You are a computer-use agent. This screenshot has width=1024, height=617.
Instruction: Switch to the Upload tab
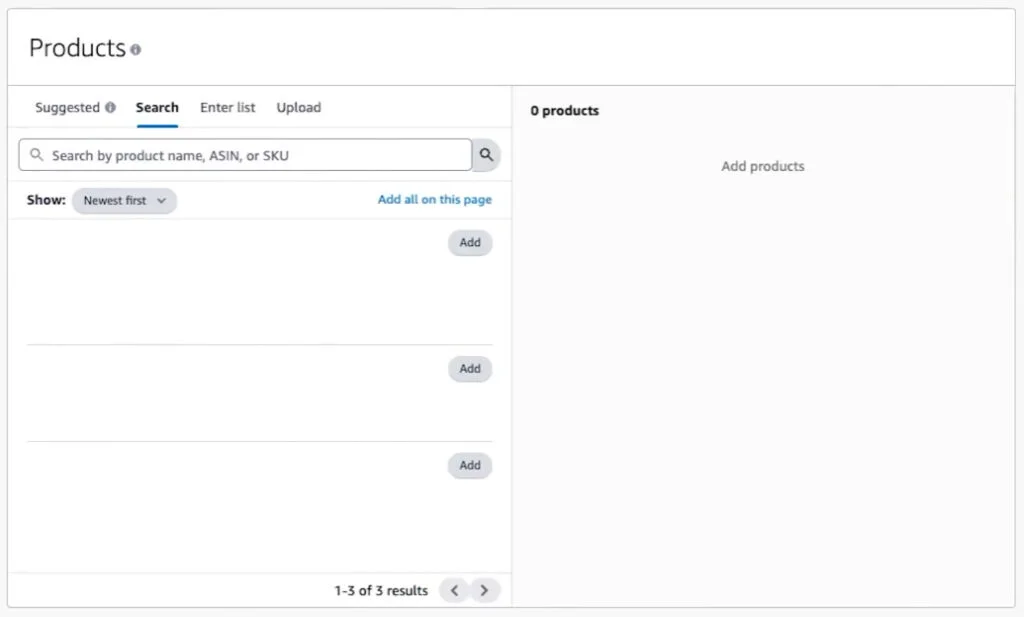click(x=298, y=107)
